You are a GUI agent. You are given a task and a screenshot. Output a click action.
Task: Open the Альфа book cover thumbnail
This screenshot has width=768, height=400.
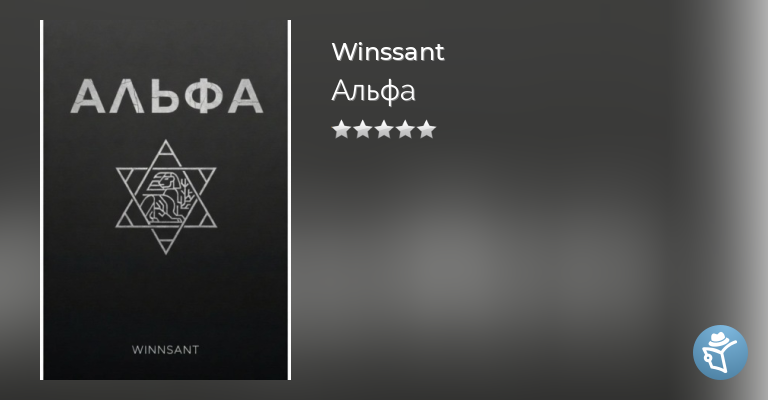tap(166, 200)
